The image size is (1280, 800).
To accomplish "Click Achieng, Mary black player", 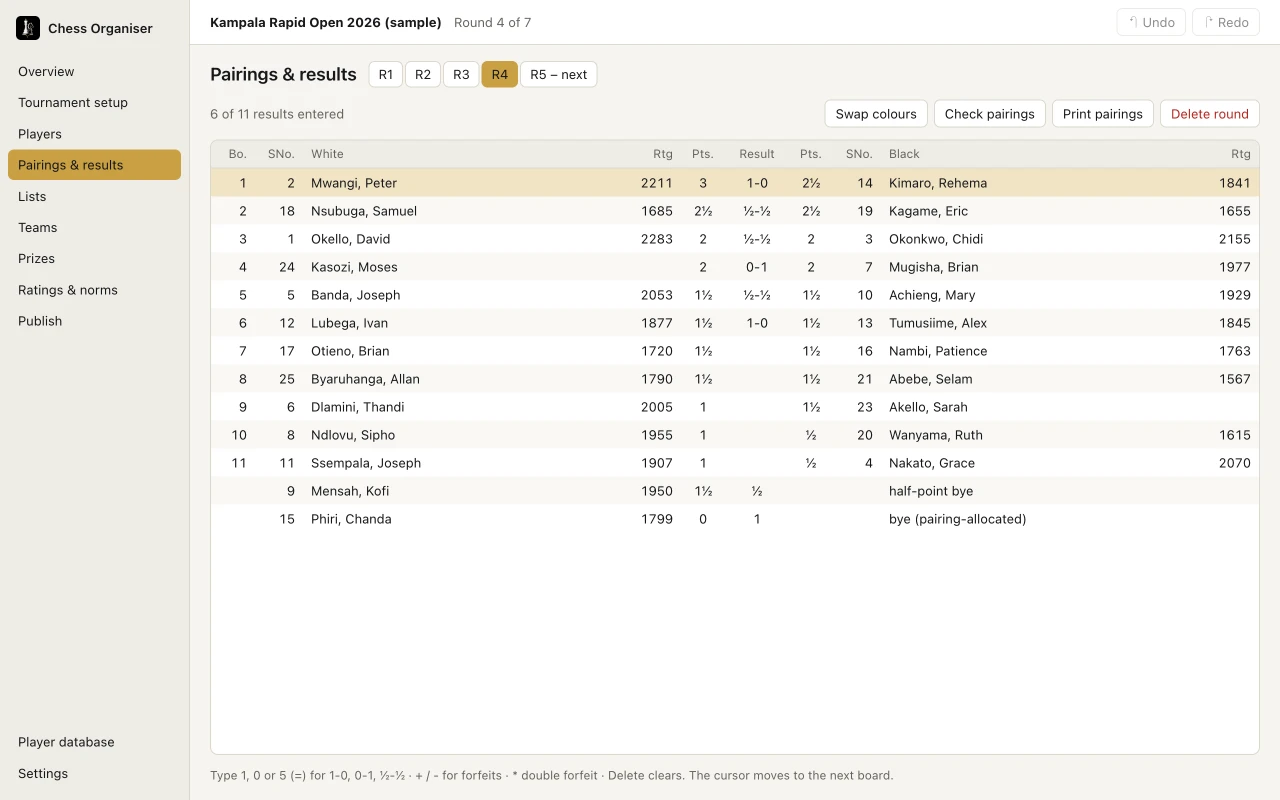I will 932,295.
